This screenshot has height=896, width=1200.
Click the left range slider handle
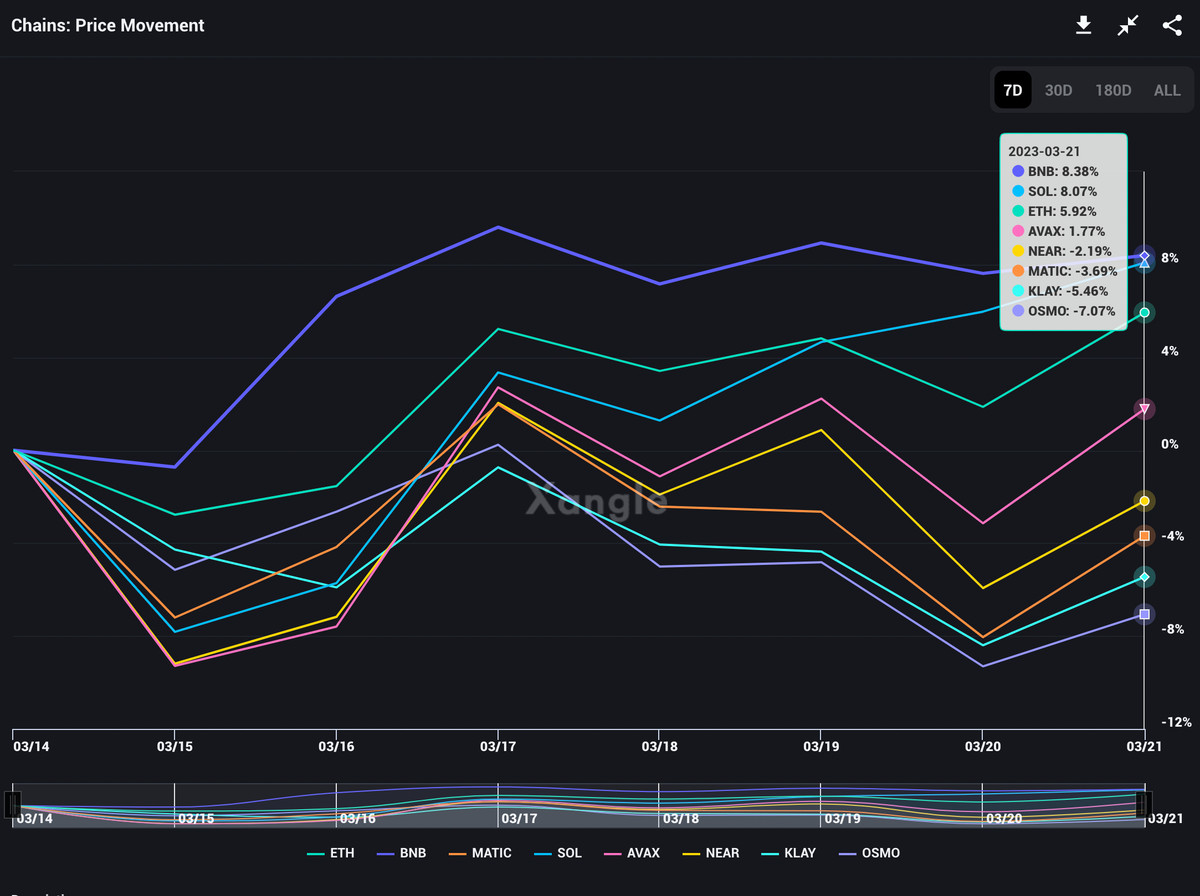point(13,804)
